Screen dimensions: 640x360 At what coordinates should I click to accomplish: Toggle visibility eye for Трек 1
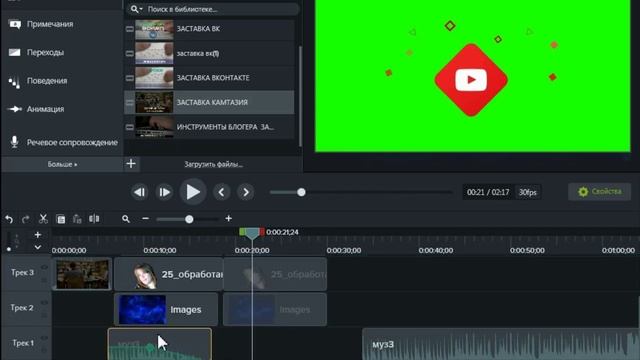pyautogui.click(x=44, y=338)
